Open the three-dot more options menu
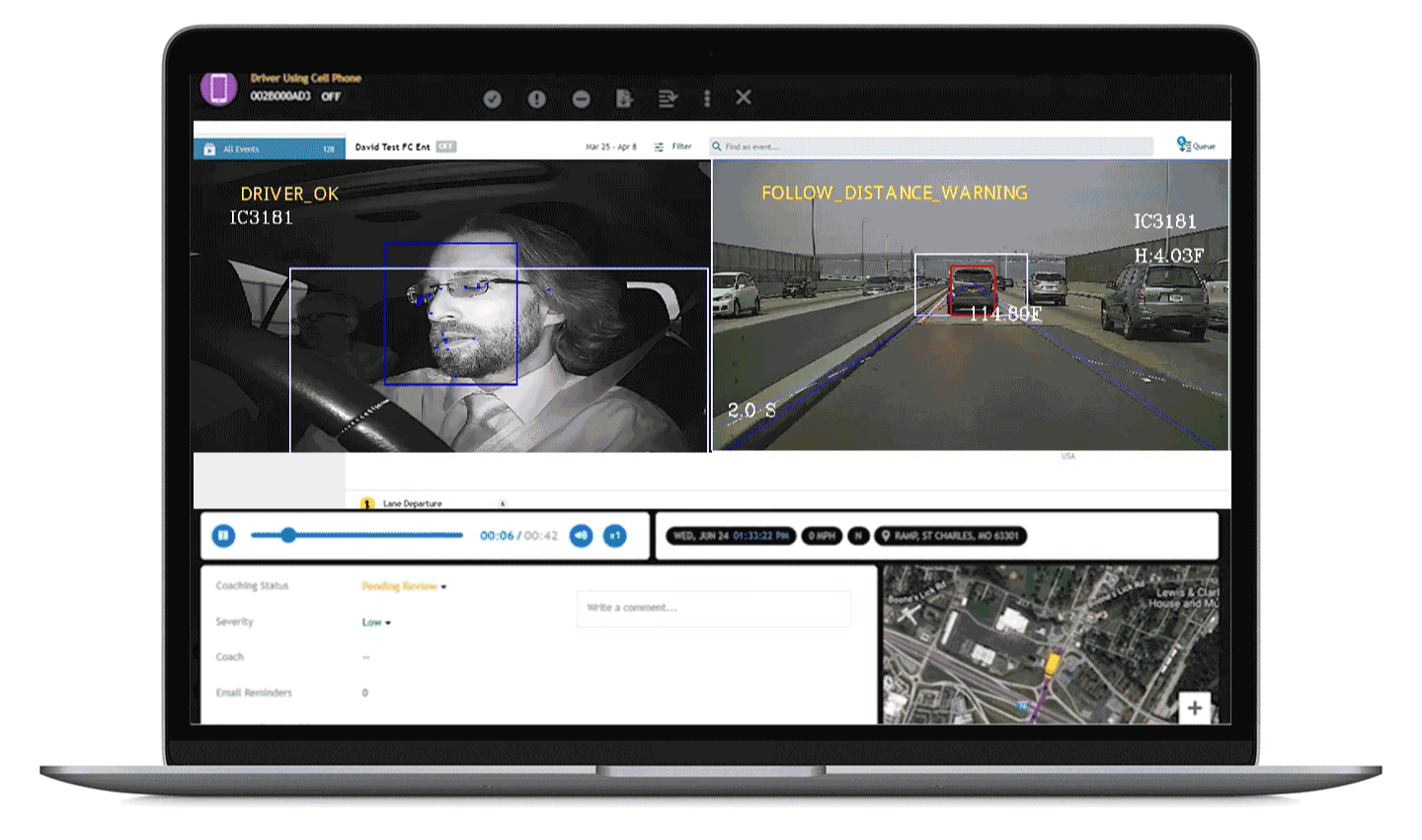Screen dimensions: 1422x840 click(x=707, y=99)
